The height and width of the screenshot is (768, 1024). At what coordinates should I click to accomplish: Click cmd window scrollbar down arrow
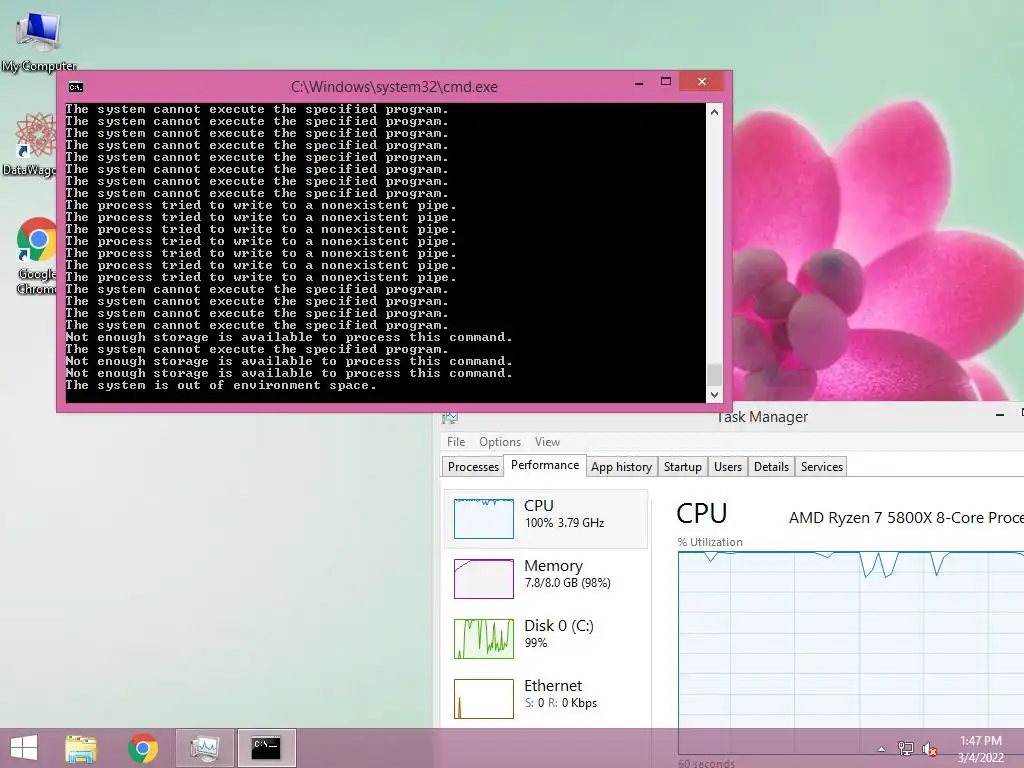point(714,394)
